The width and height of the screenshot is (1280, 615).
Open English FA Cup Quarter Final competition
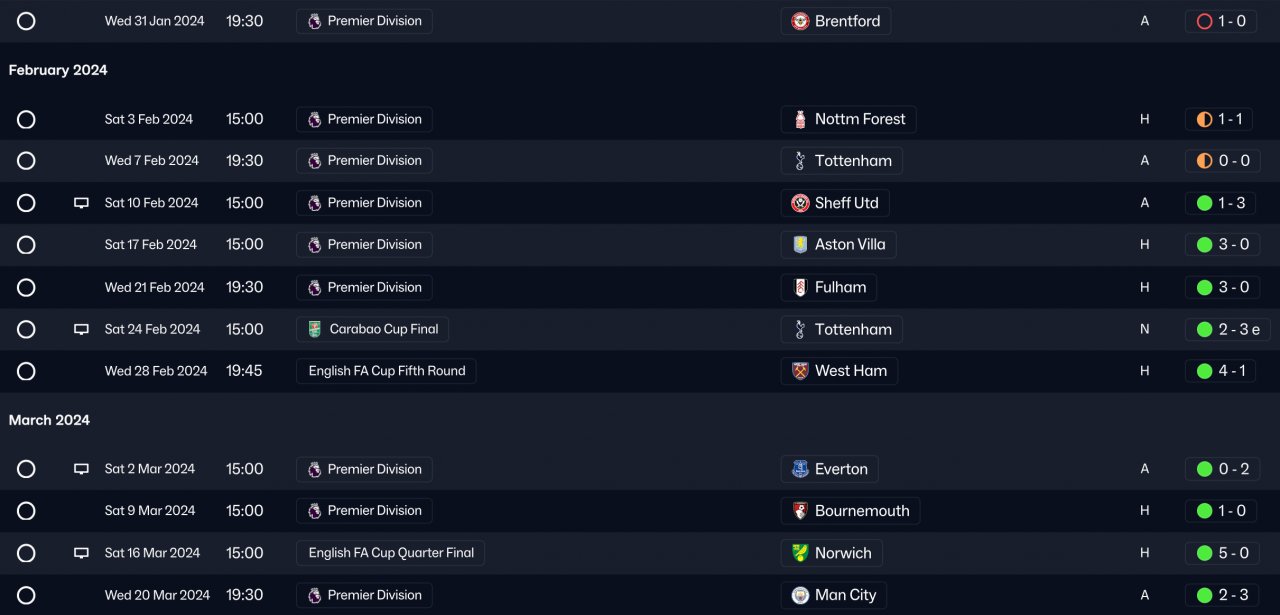390,553
